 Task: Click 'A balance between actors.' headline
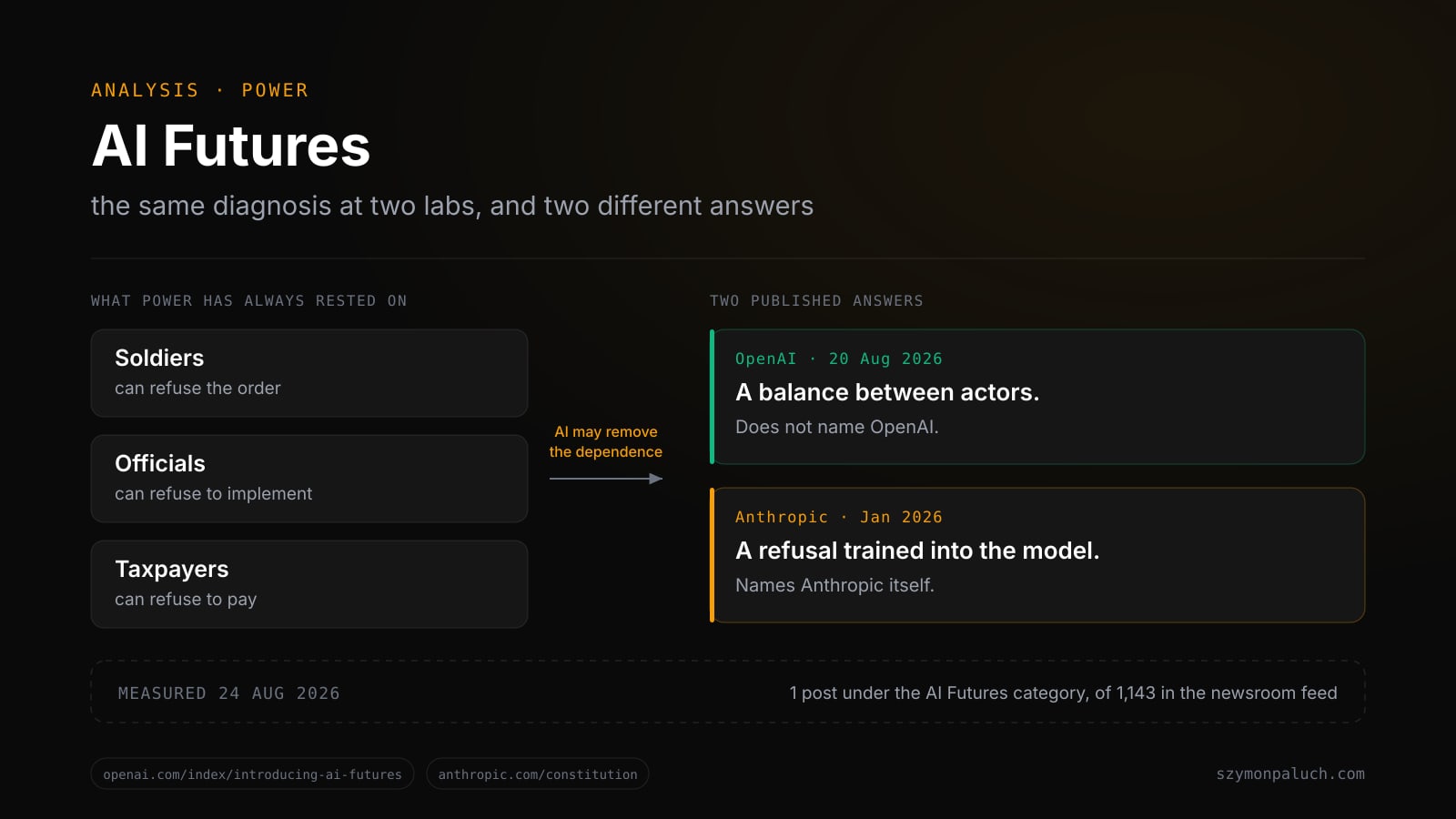coord(887,392)
